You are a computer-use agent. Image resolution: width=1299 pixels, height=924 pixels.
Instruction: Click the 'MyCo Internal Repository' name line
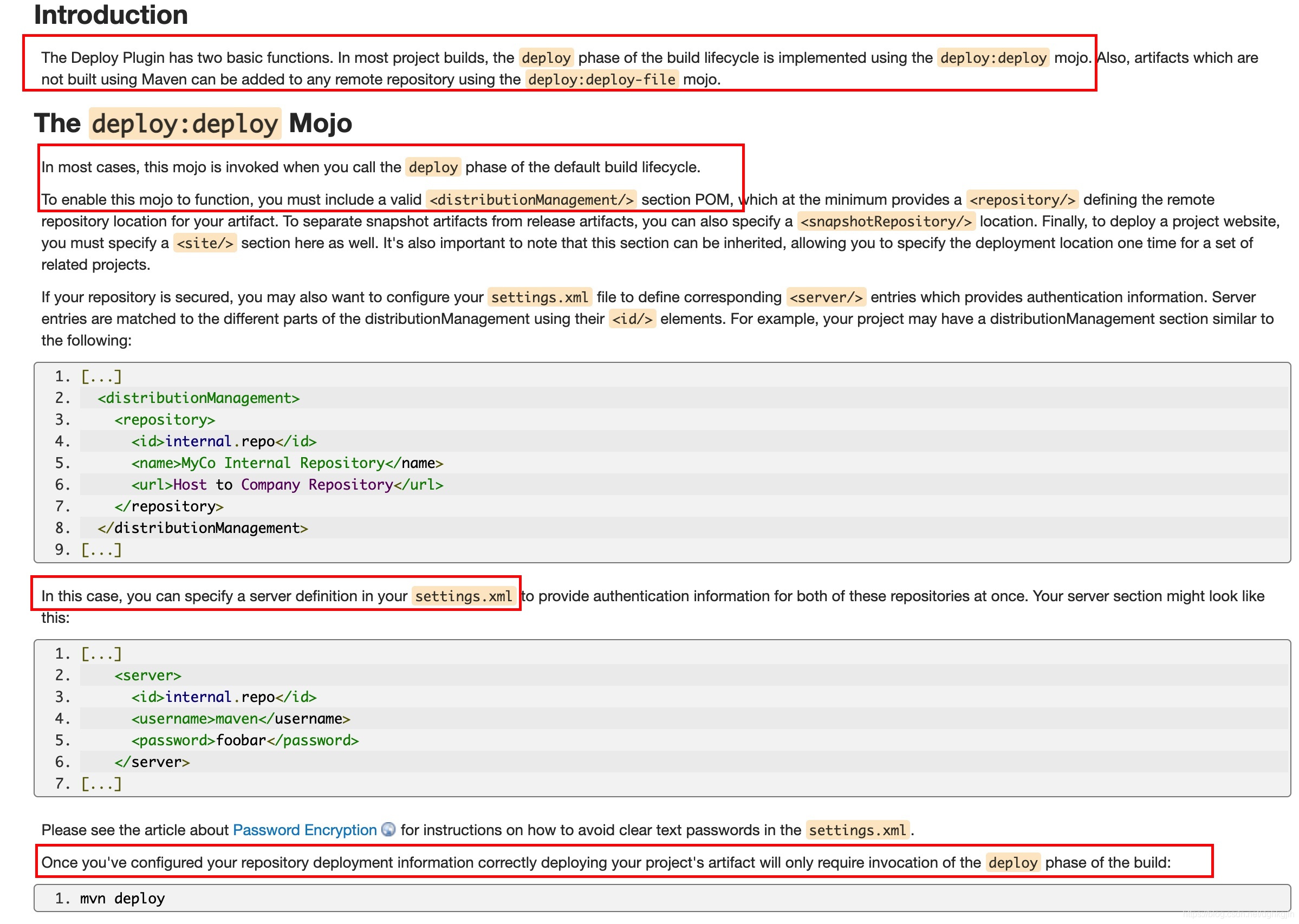[x=287, y=463]
